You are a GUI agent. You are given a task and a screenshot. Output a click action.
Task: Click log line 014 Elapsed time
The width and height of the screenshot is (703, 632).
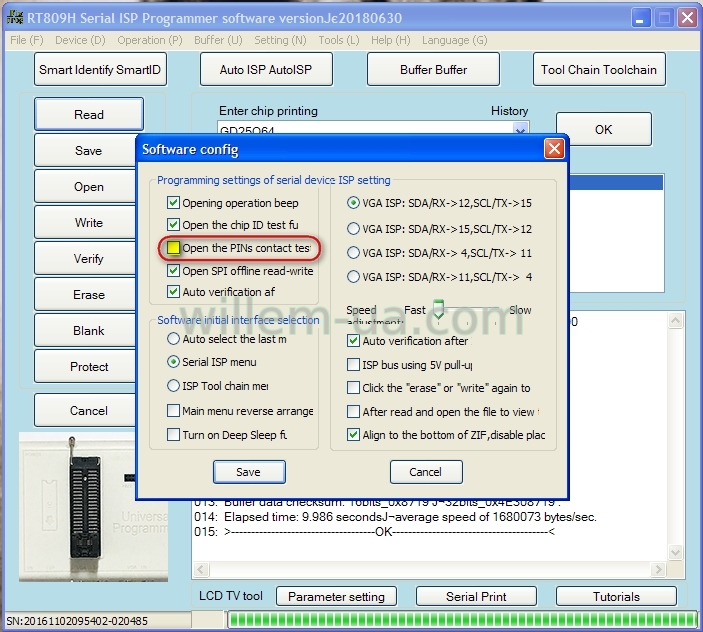[x=395, y=517]
